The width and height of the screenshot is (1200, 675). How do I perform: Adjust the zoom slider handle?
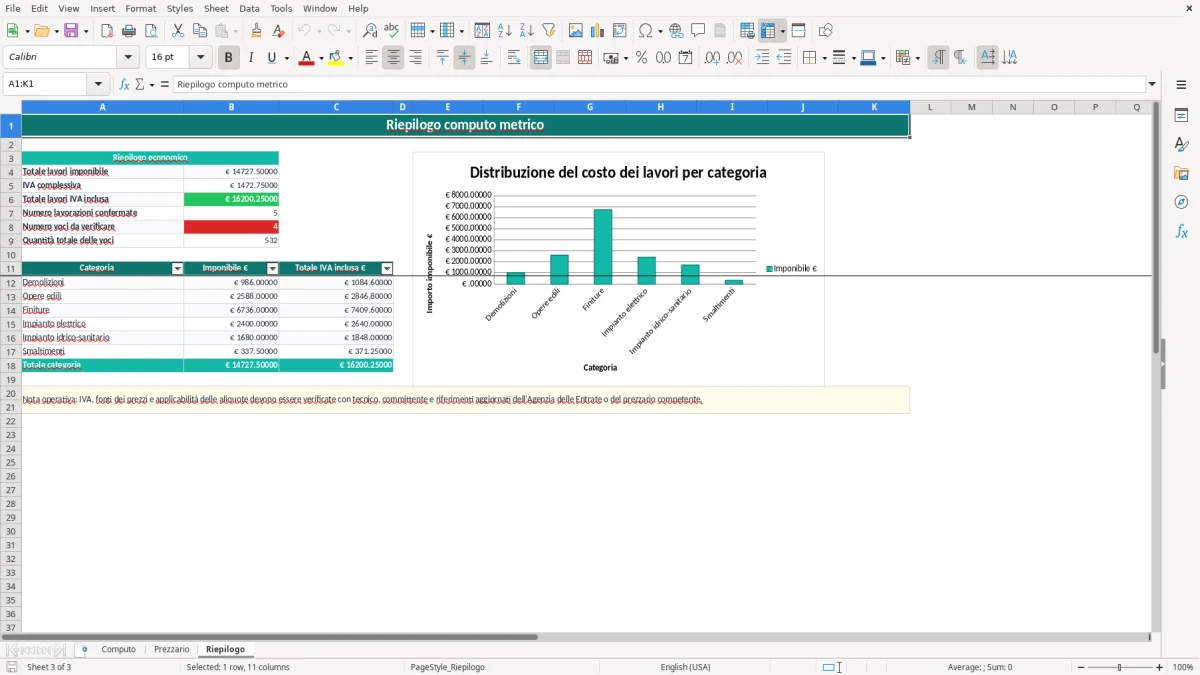(x=1120, y=667)
